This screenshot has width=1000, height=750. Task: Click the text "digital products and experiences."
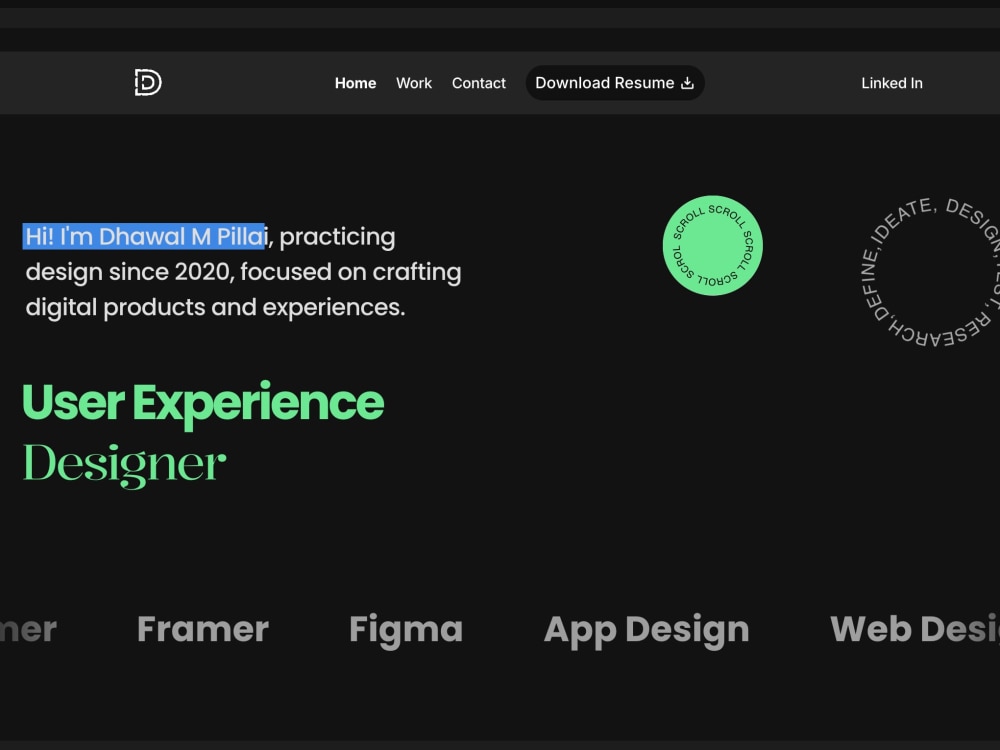[x=216, y=307]
